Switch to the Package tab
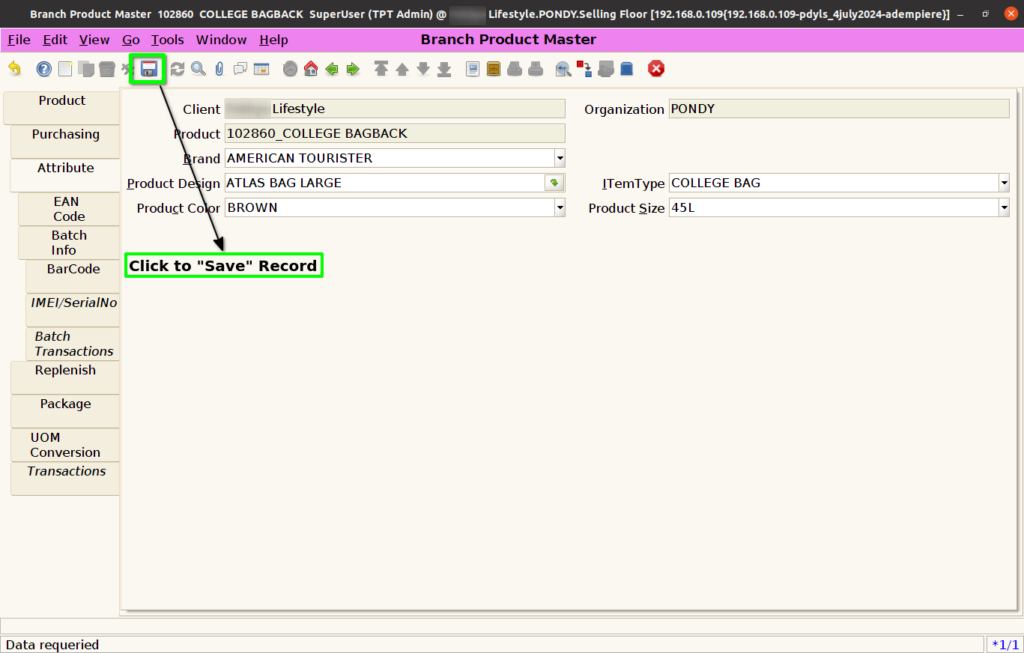Image resolution: width=1024 pixels, height=653 pixels. click(x=65, y=411)
